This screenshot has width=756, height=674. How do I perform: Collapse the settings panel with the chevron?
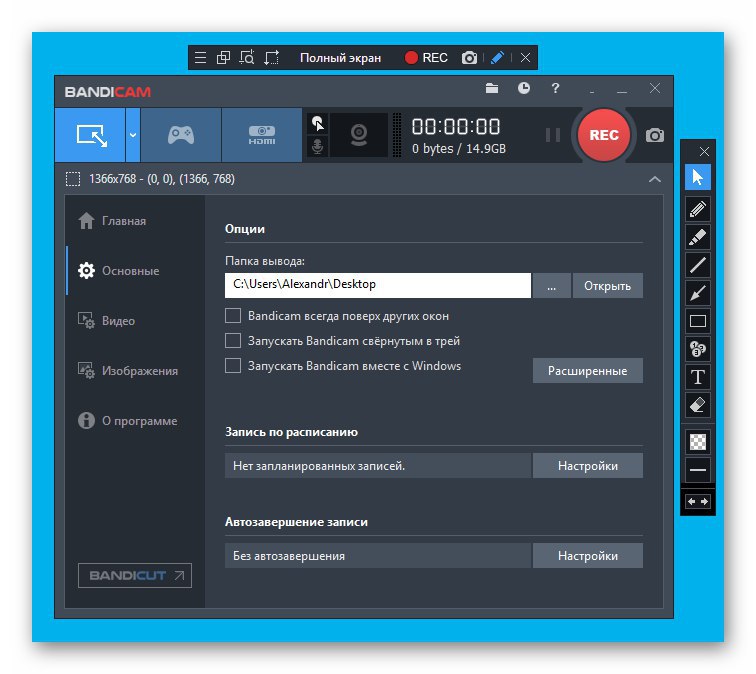[655, 179]
